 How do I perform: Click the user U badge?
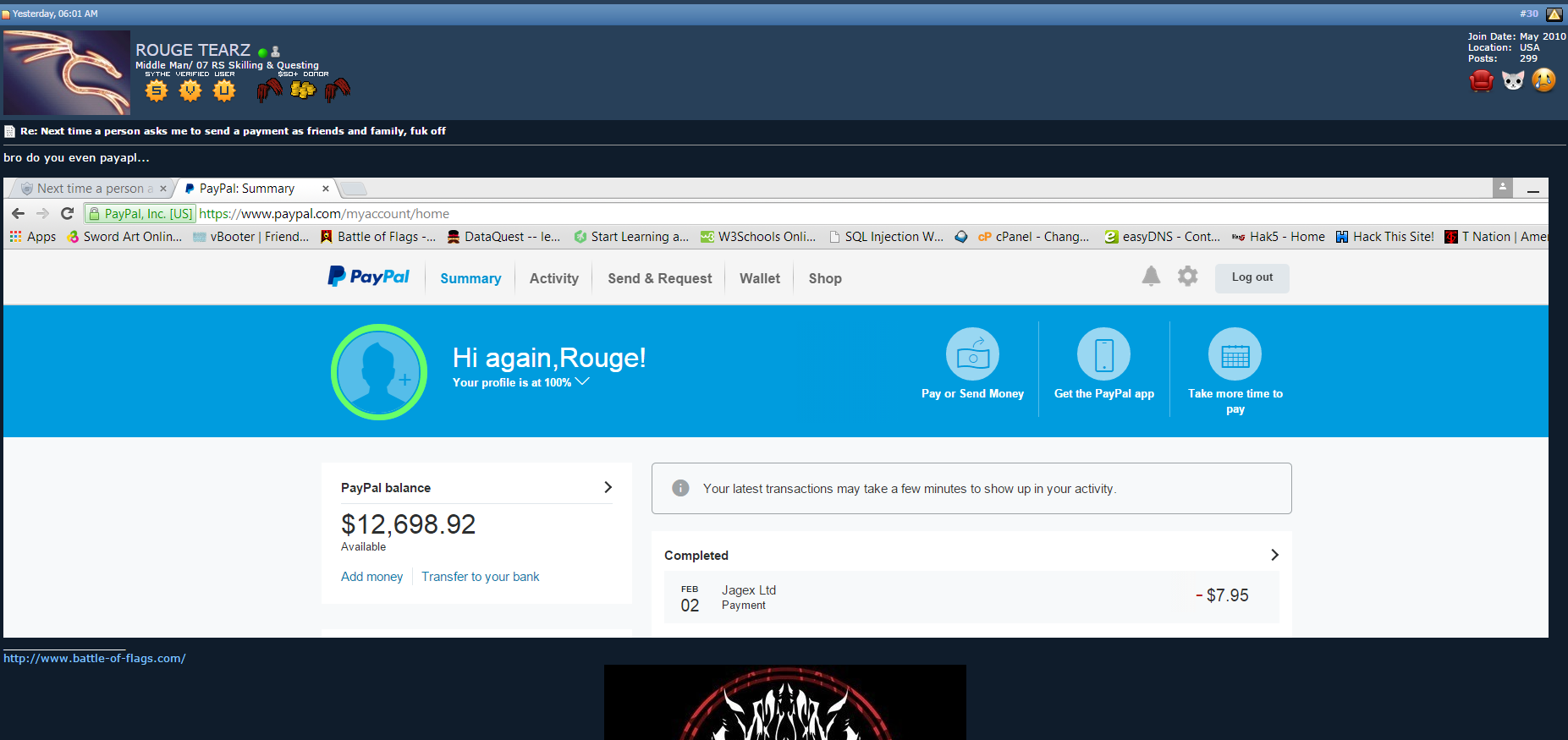[224, 90]
